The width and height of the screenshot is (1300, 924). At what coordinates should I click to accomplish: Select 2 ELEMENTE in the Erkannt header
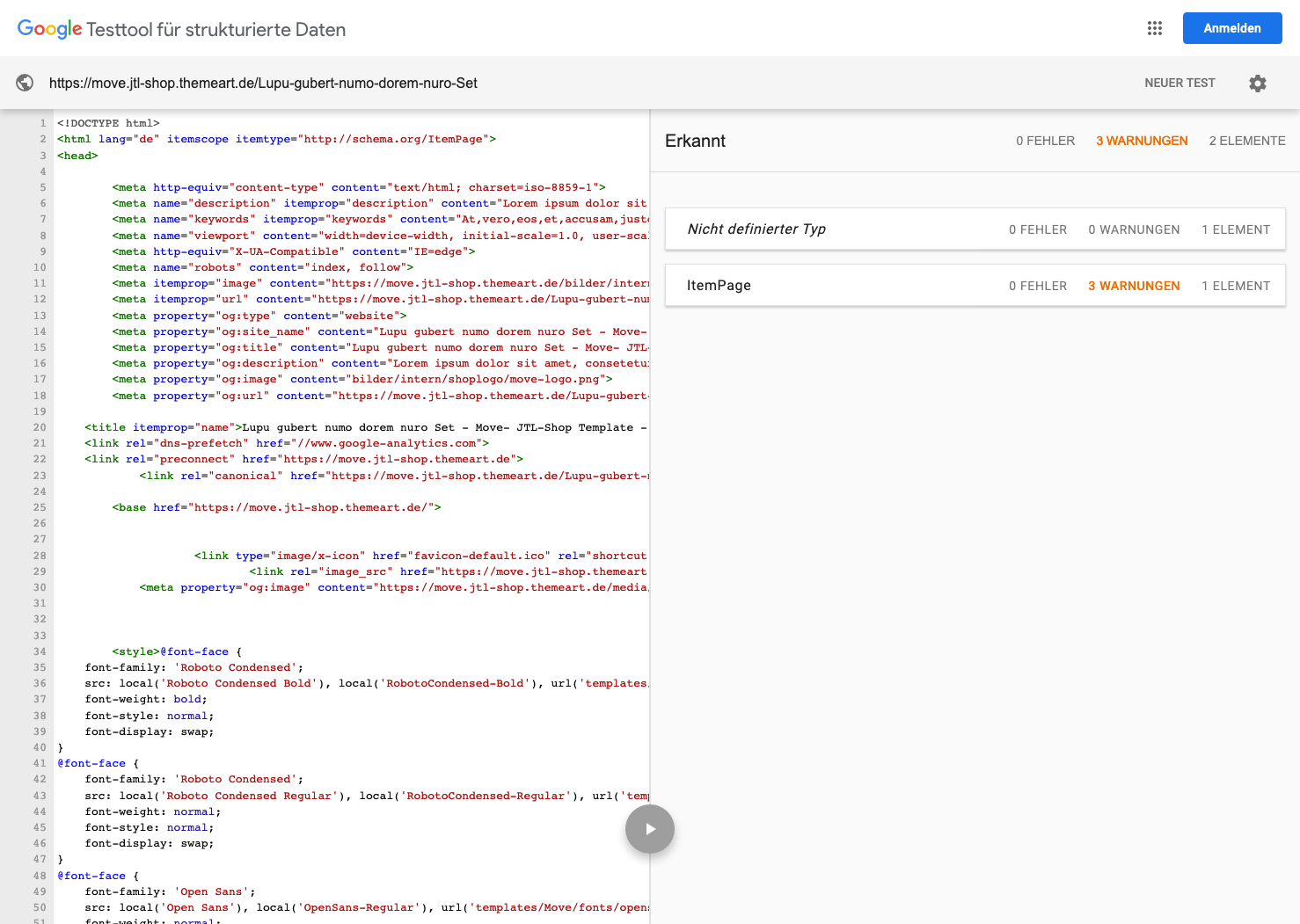1247,141
